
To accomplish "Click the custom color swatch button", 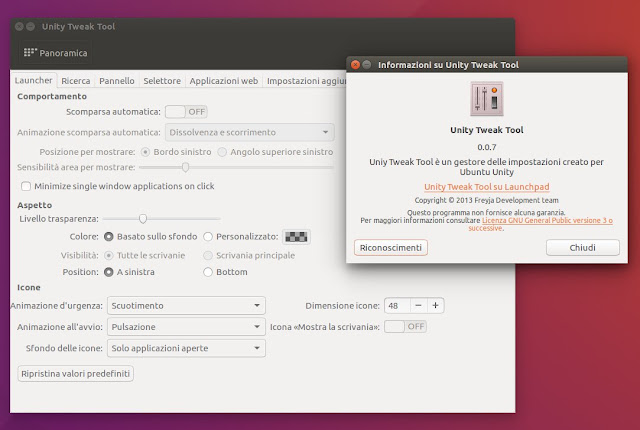I will 296,237.
